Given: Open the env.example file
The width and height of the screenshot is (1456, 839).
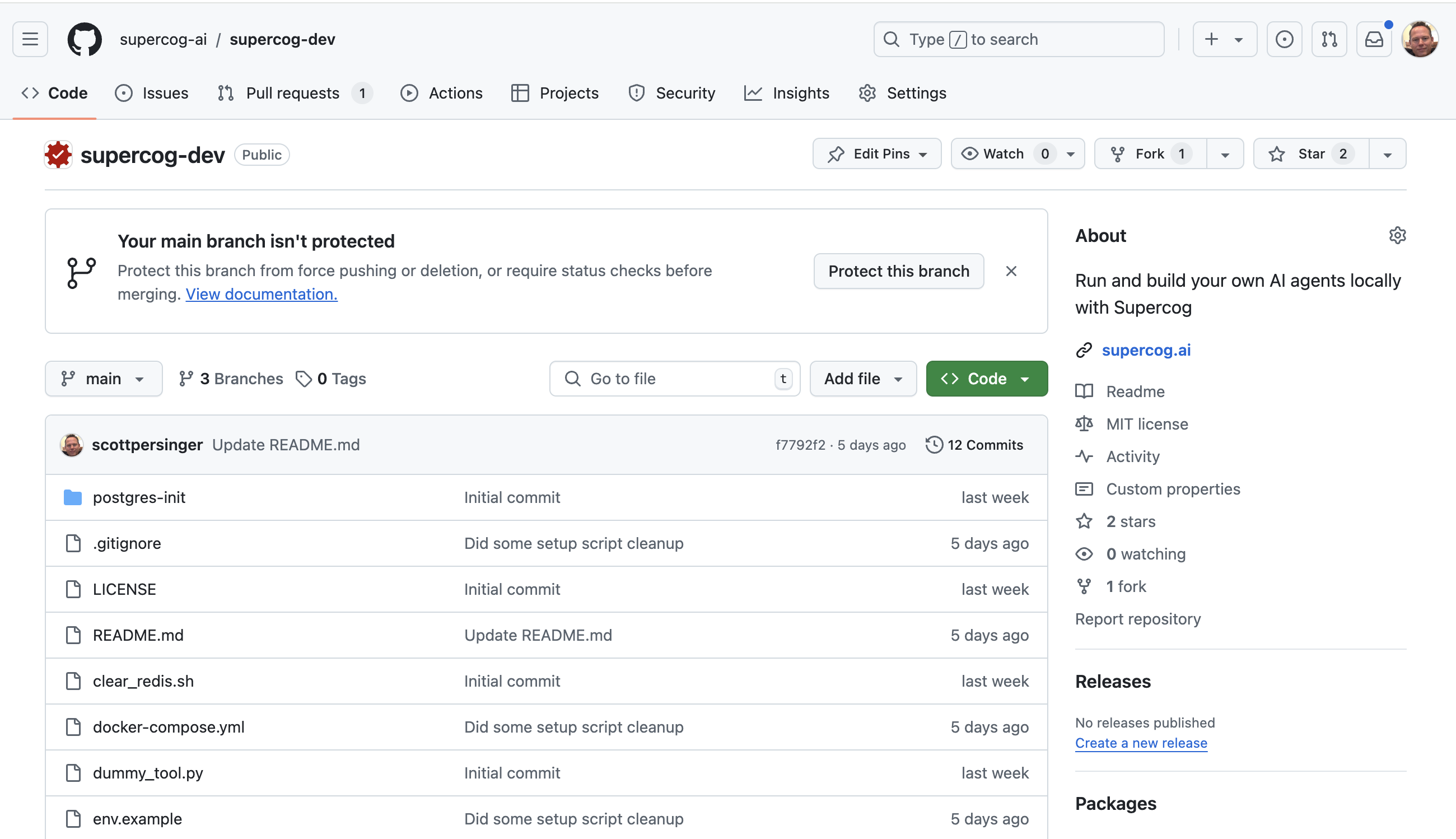Looking at the screenshot, I should [x=137, y=819].
